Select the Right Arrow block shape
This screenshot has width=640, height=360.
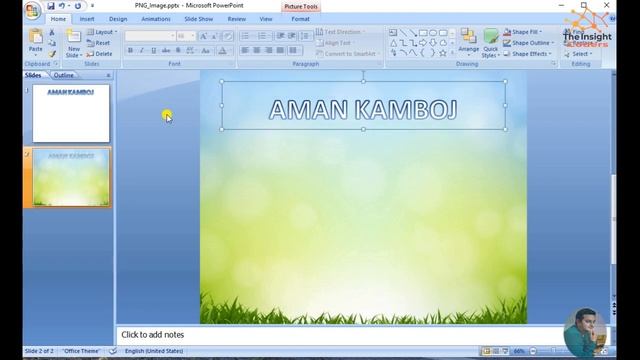point(423,43)
